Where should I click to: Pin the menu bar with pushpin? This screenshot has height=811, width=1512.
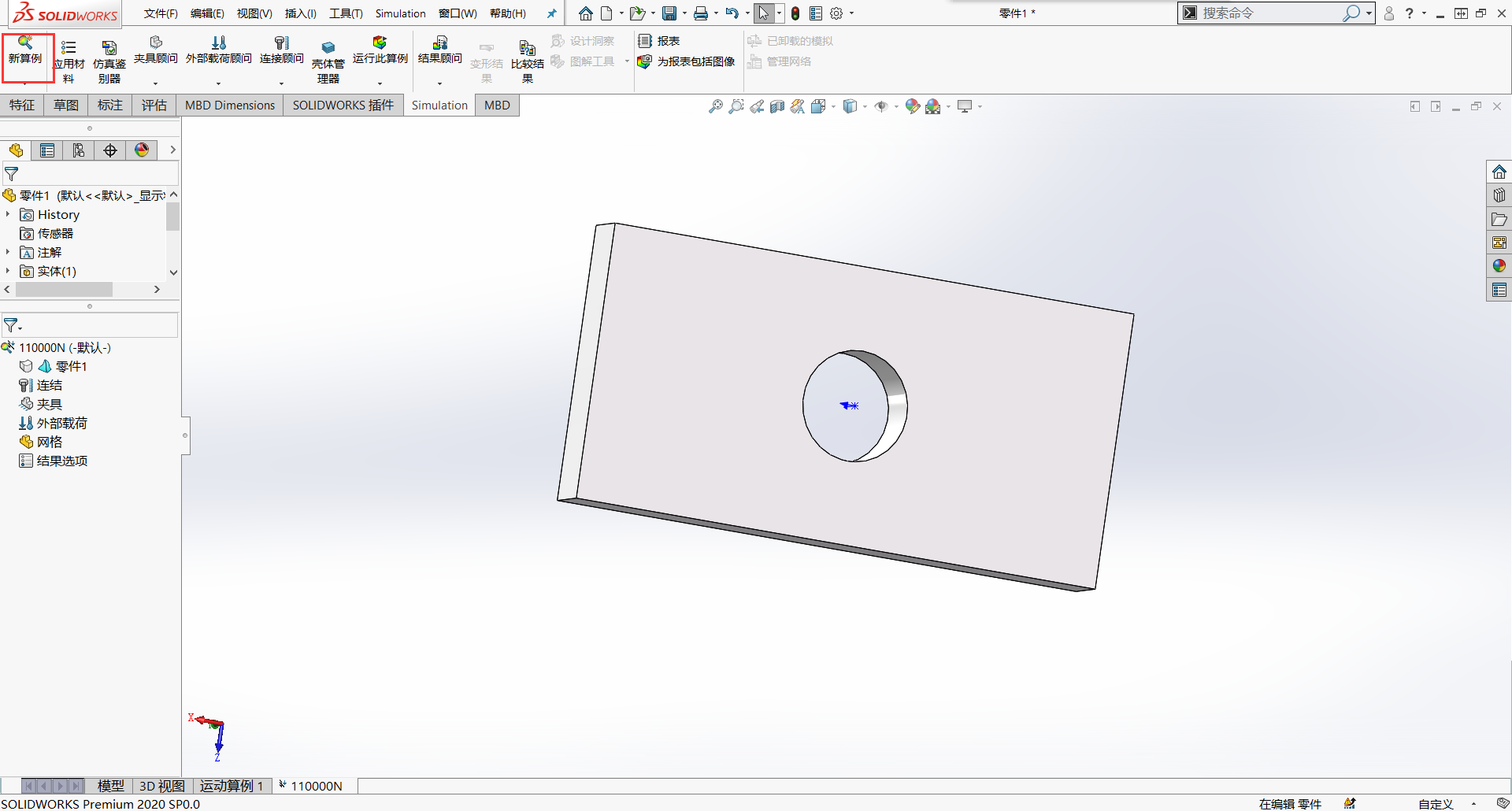551,13
